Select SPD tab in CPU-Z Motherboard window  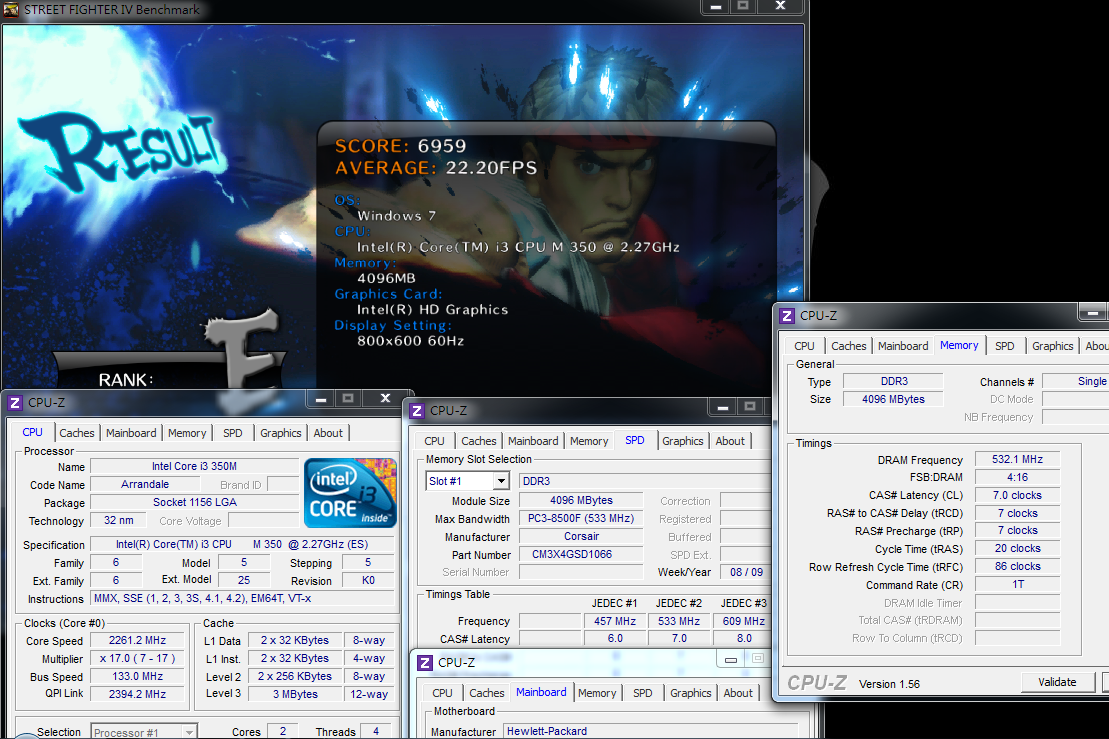pyautogui.click(x=643, y=693)
